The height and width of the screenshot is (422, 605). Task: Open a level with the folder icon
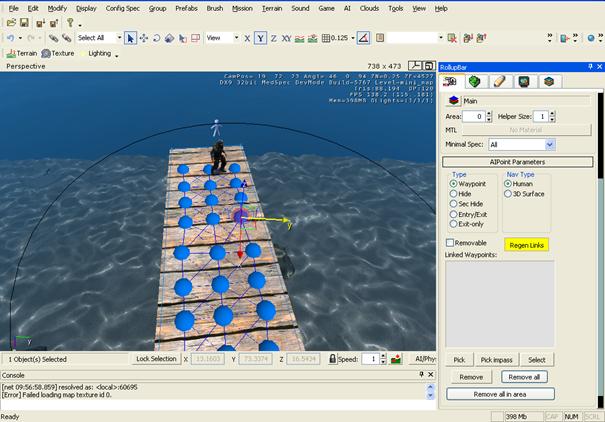click(11, 23)
